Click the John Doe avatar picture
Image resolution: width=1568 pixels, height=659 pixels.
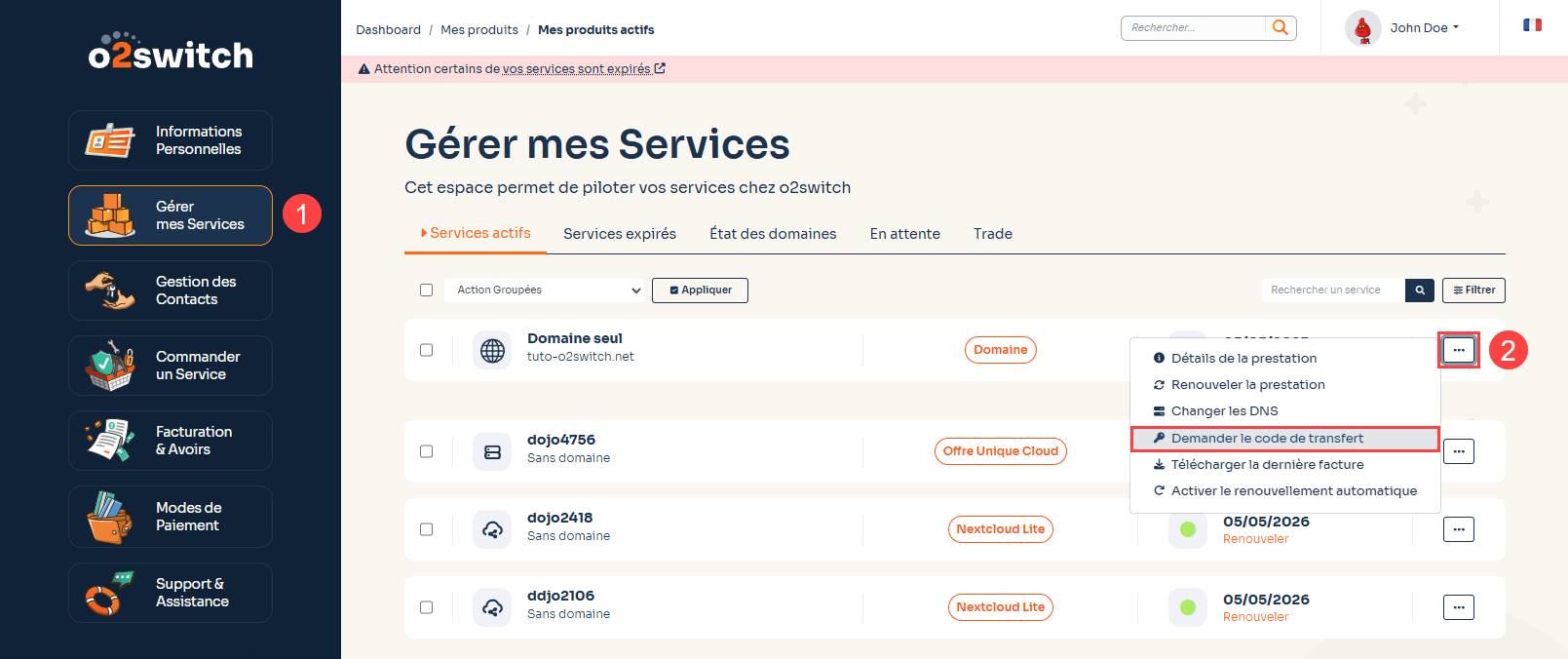[x=1362, y=28]
